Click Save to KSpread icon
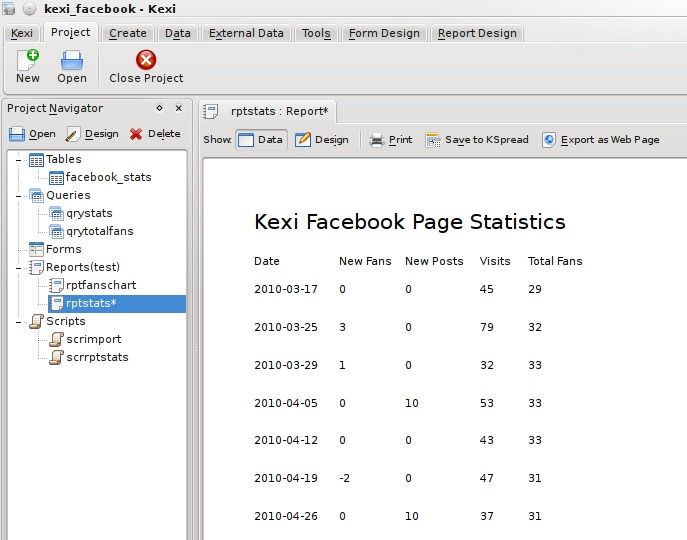Image resolution: width=687 pixels, height=540 pixels. 433,140
